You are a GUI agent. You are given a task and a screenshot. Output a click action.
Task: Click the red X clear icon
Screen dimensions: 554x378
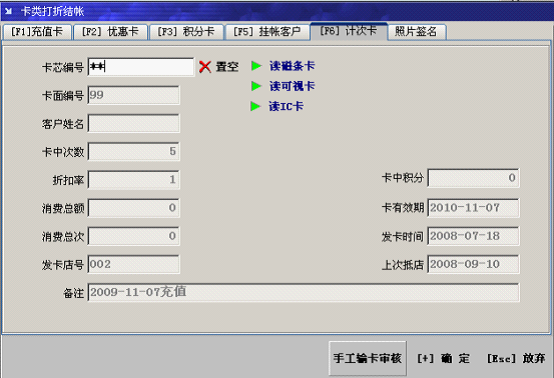205,66
